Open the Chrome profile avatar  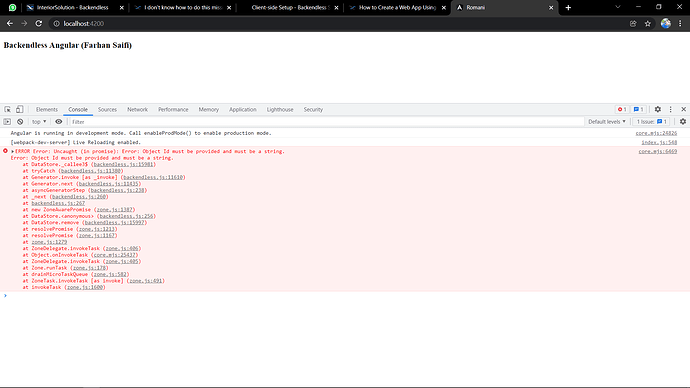click(x=666, y=23)
